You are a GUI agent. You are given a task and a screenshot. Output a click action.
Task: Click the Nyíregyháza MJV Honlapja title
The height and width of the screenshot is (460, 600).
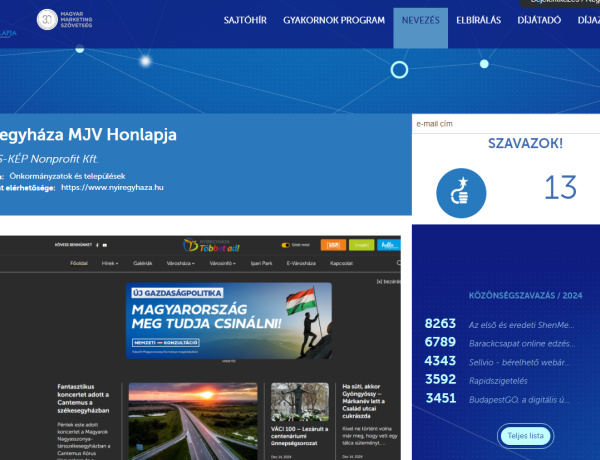point(88,135)
